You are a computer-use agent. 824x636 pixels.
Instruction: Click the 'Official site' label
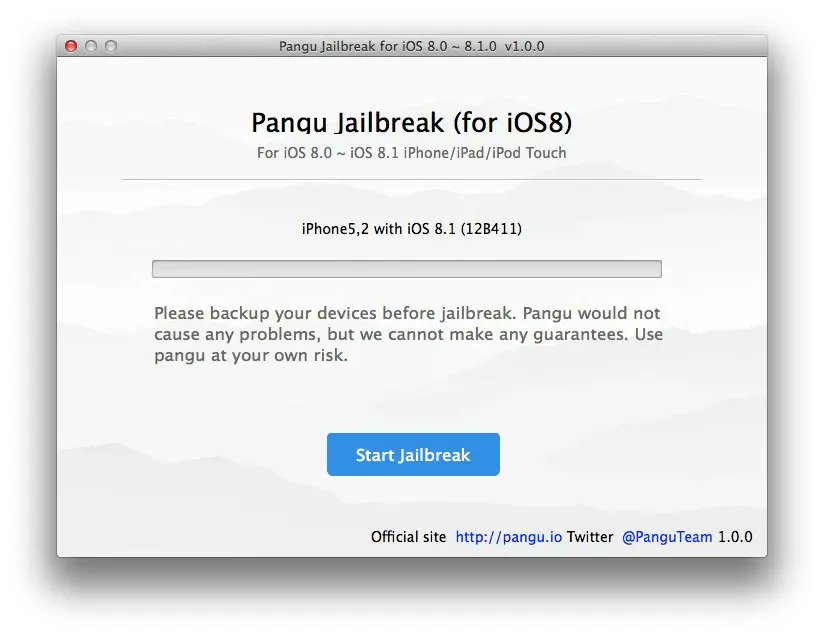(408, 537)
